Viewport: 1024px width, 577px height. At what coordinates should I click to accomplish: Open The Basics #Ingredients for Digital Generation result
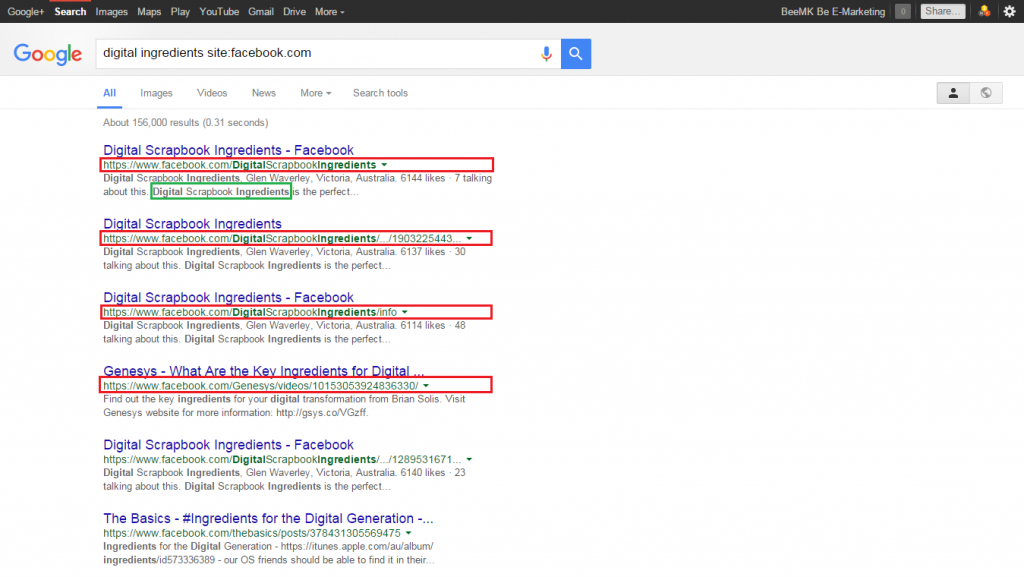pos(268,519)
